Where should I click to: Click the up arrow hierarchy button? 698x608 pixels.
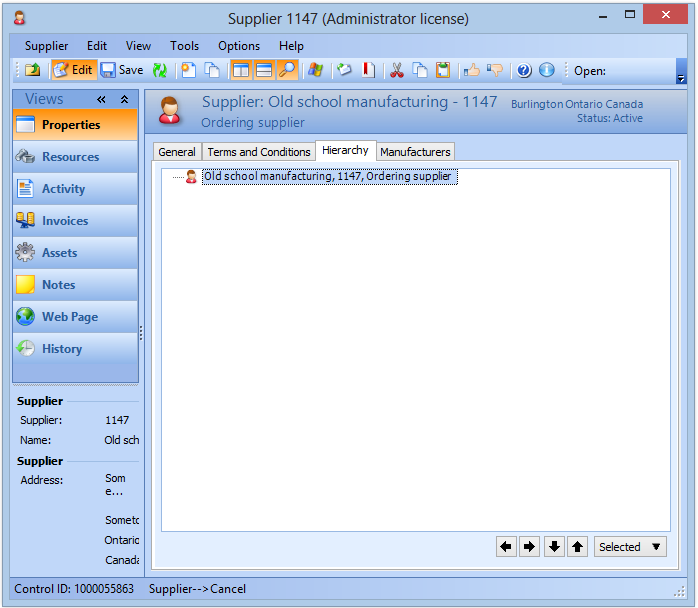point(577,546)
